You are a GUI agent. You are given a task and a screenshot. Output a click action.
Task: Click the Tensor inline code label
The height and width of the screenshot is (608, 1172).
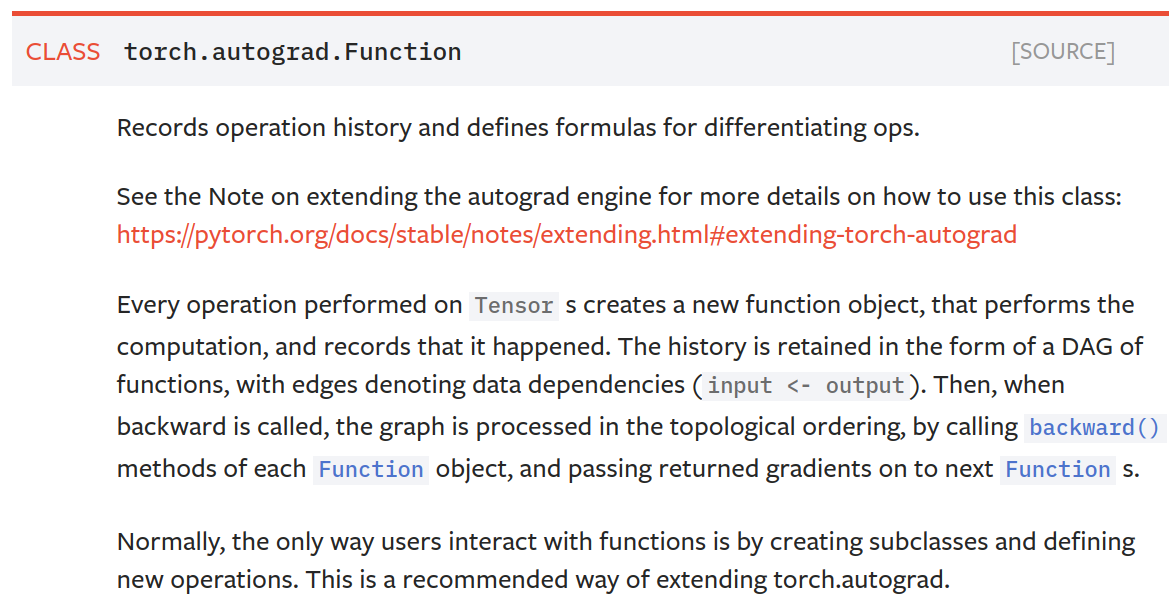point(514,306)
